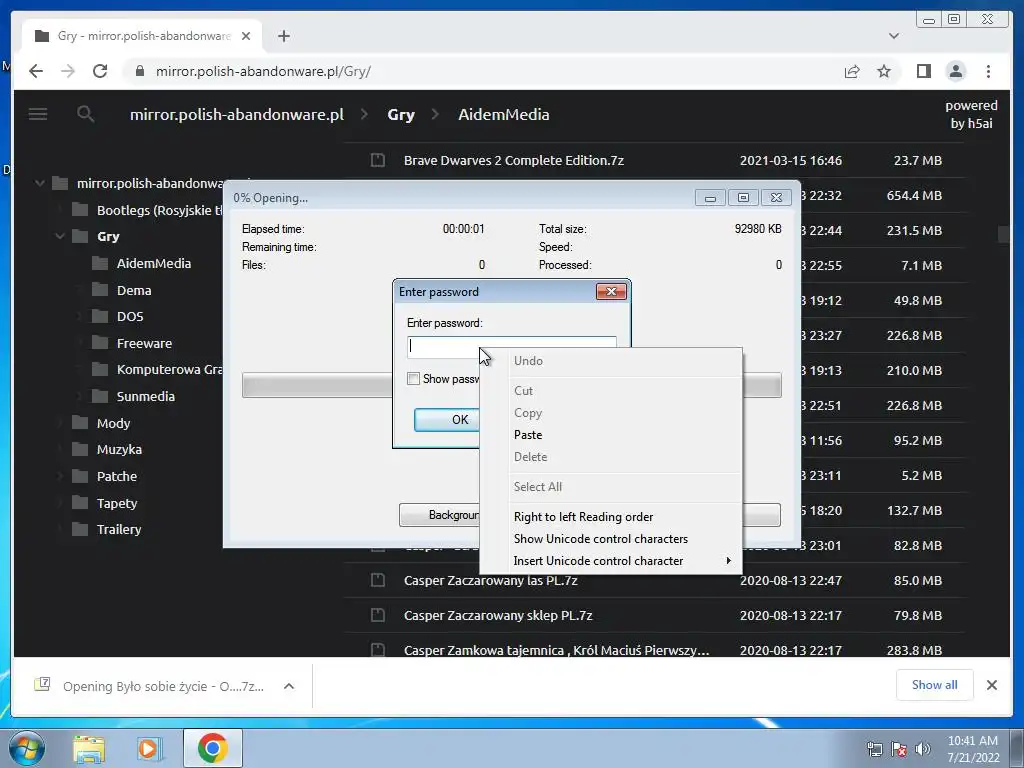Select Right to left Reading order
Viewport: 1024px width, 768px height.
click(611, 517)
